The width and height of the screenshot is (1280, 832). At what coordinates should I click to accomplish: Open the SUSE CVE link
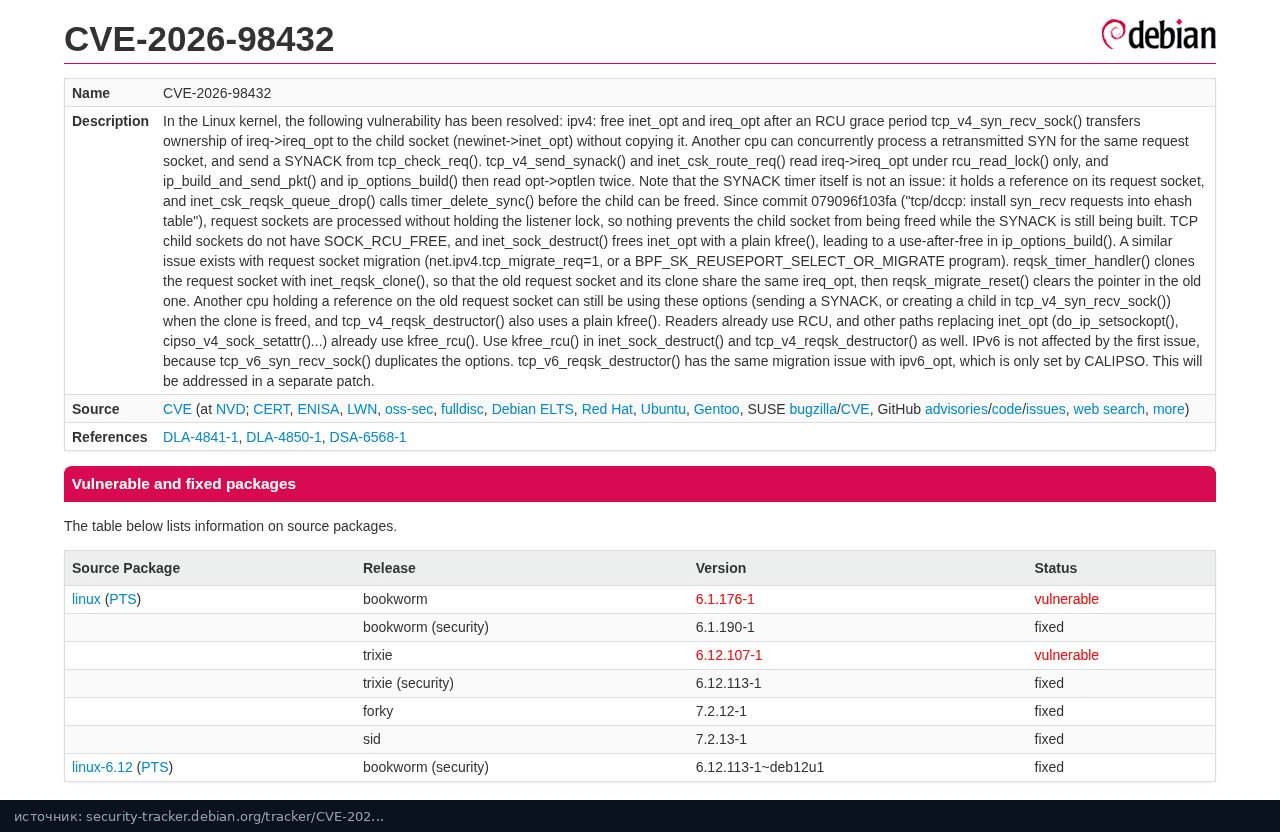click(x=855, y=409)
